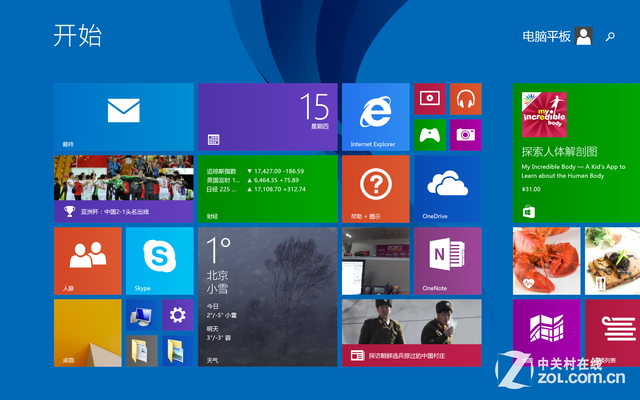The height and width of the screenshot is (400, 640).
Task: Open the Finance stock tile
Action: 268,189
